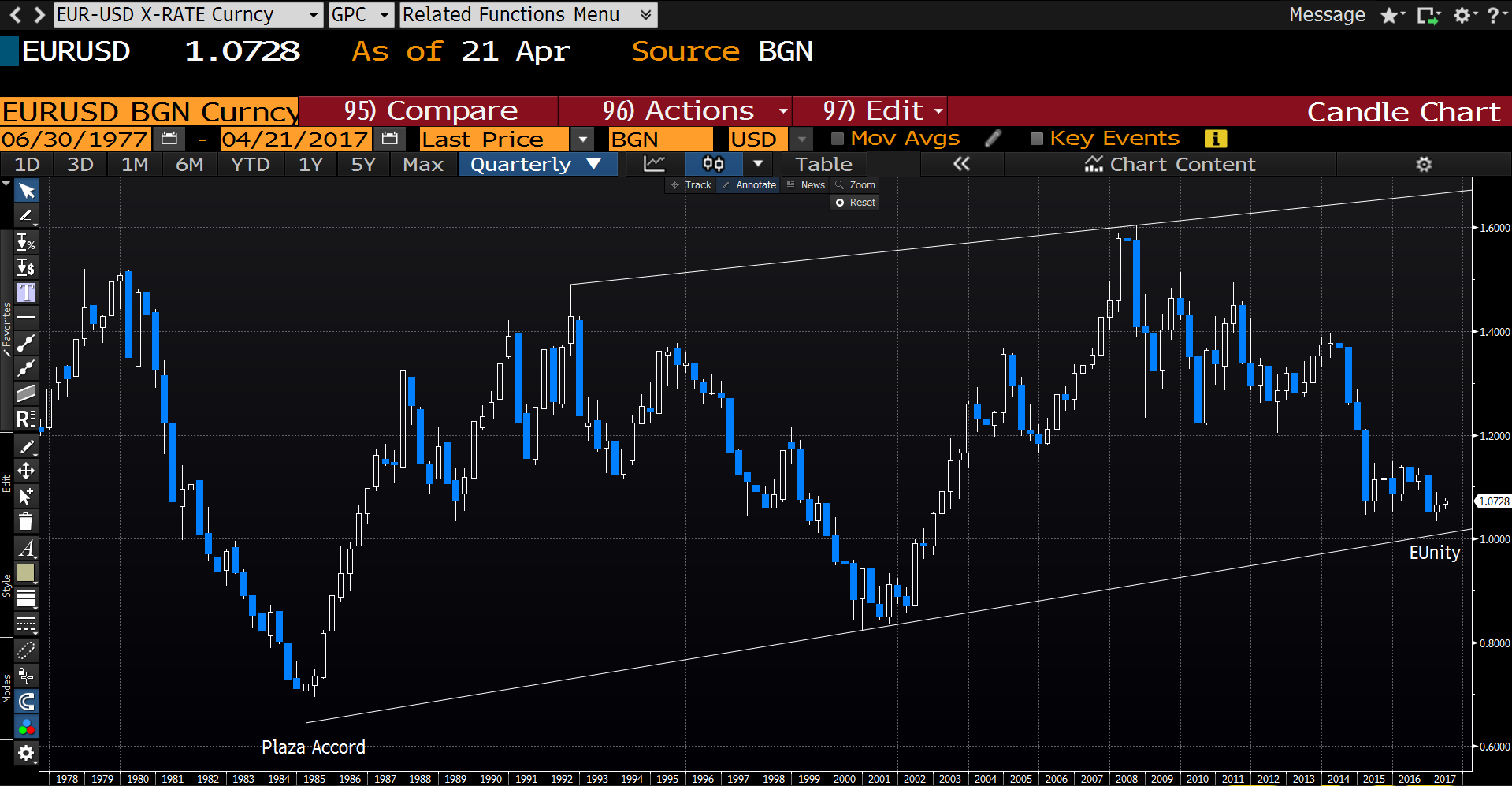This screenshot has height=786, width=1512.
Task: Open the dashed line style option
Action: [26, 624]
